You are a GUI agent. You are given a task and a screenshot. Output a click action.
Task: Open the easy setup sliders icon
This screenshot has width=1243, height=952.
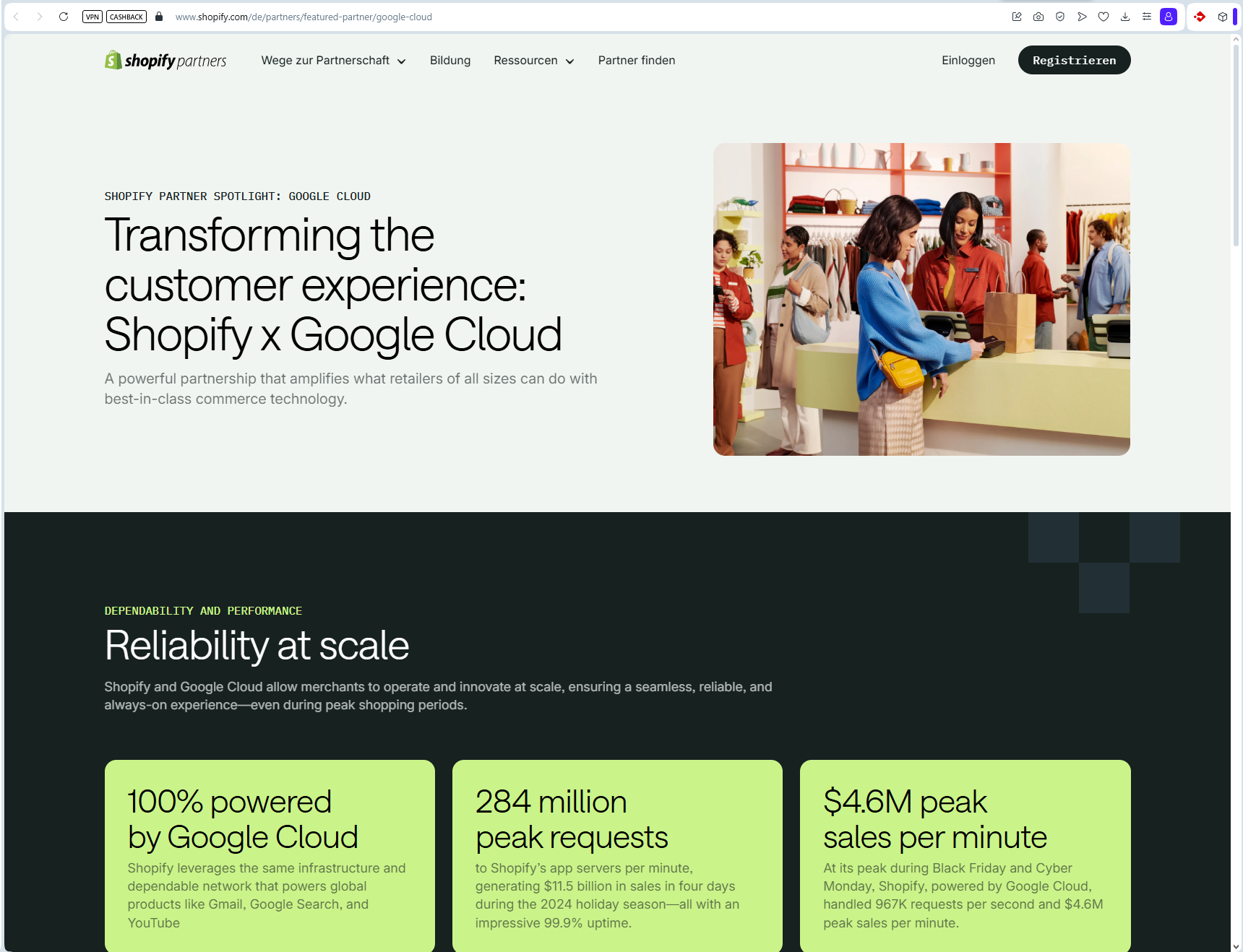pyautogui.click(x=1147, y=17)
